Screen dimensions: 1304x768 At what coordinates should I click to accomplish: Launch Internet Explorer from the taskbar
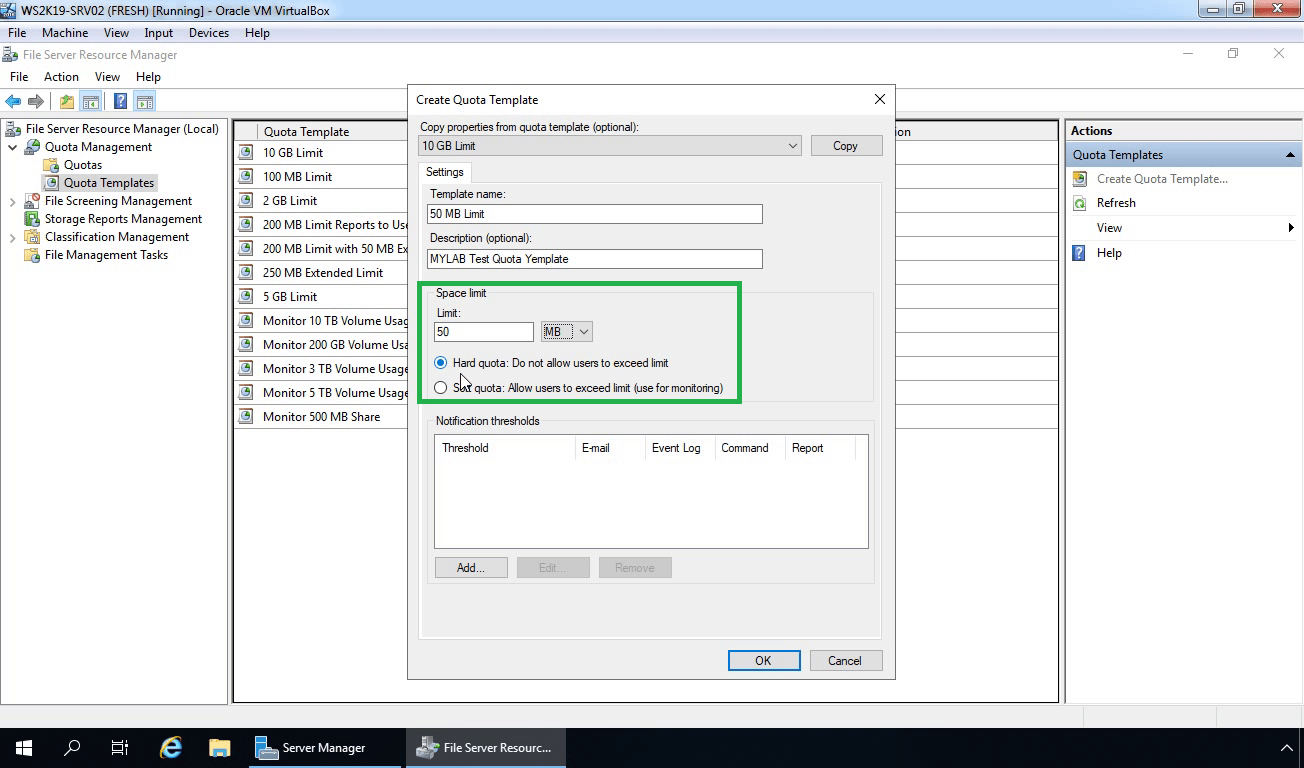coord(171,748)
